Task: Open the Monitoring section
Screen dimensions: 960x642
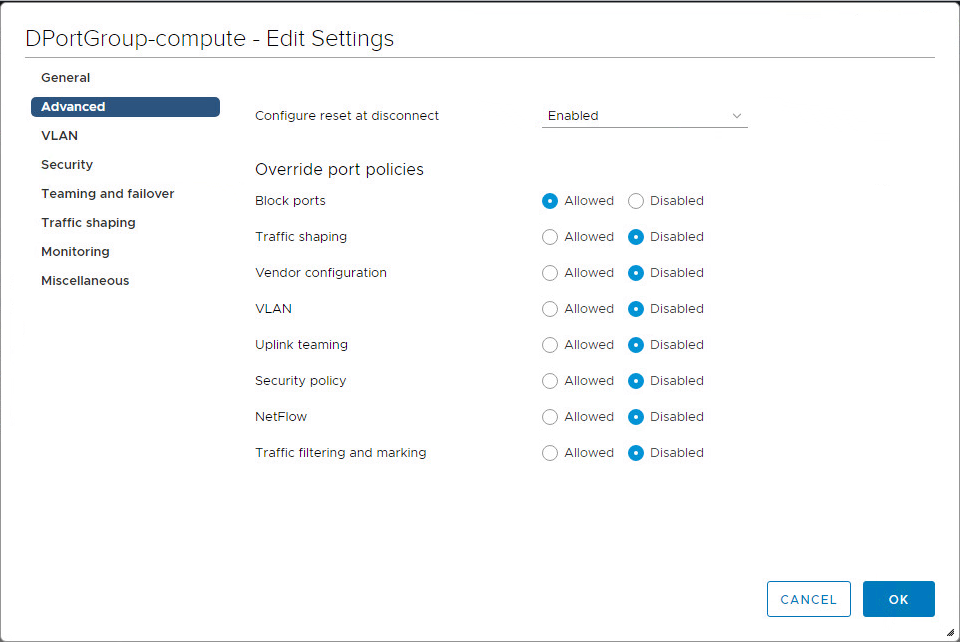Action: (75, 252)
